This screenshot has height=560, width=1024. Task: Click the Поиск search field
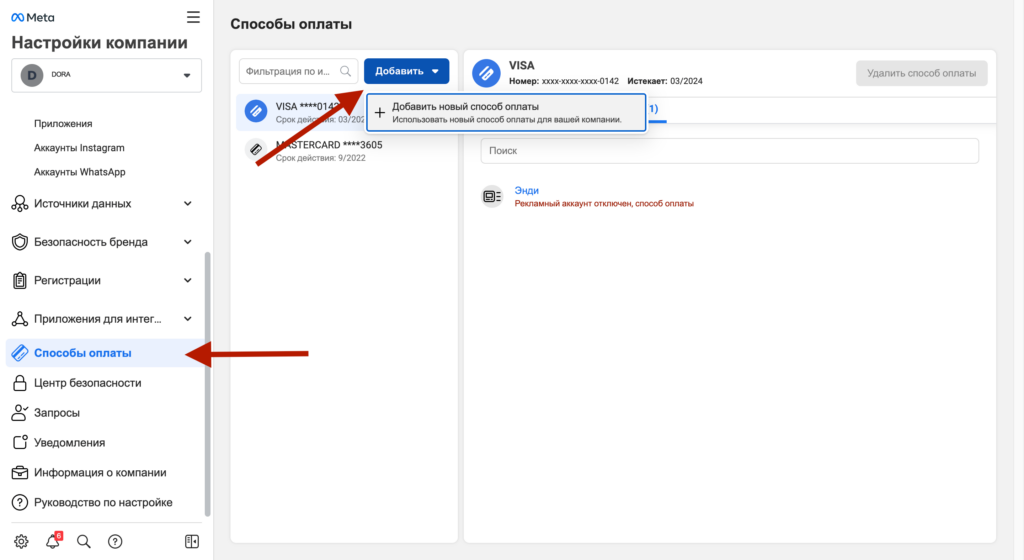point(729,151)
